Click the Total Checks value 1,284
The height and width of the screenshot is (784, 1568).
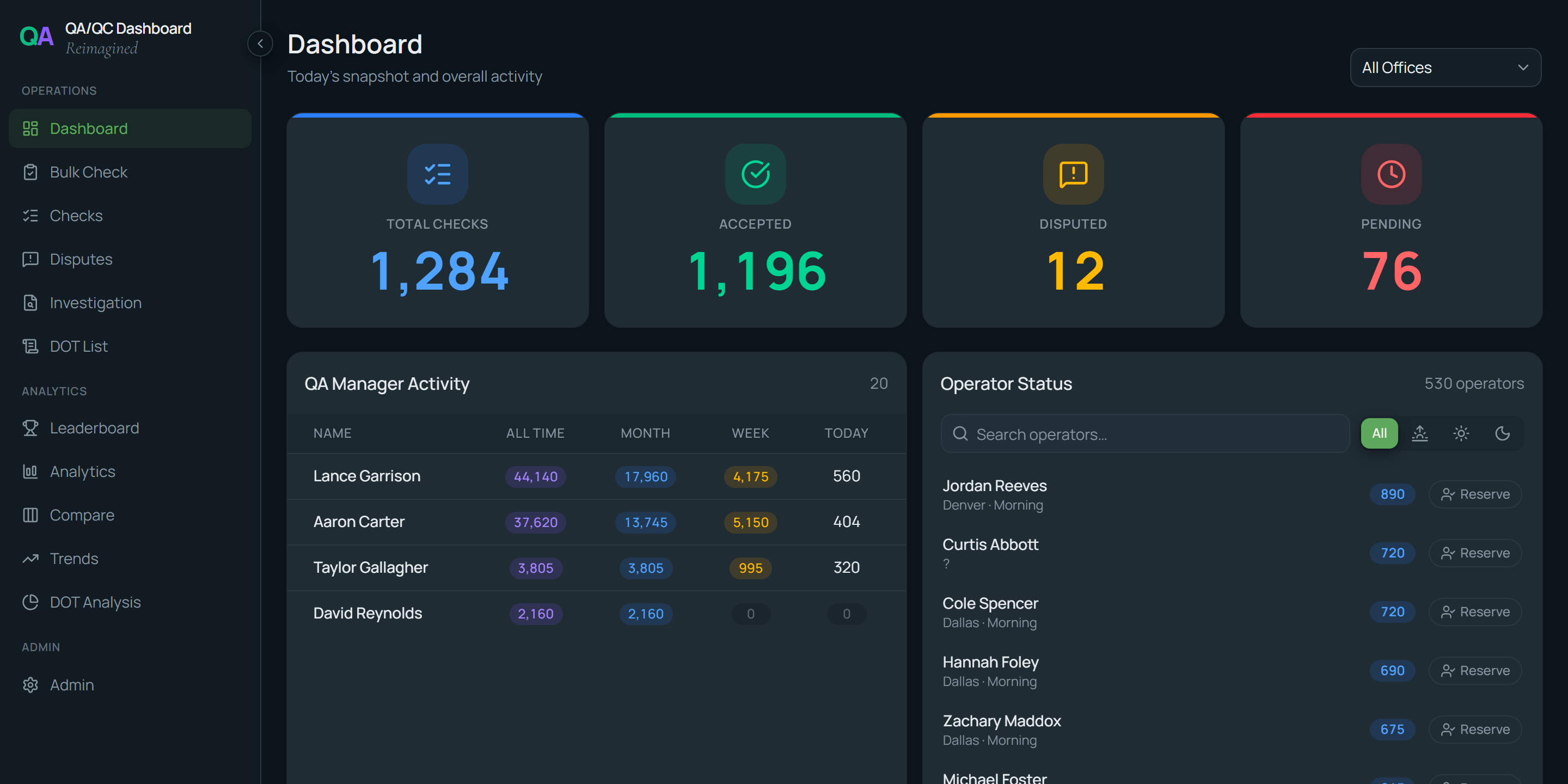tap(439, 272)
